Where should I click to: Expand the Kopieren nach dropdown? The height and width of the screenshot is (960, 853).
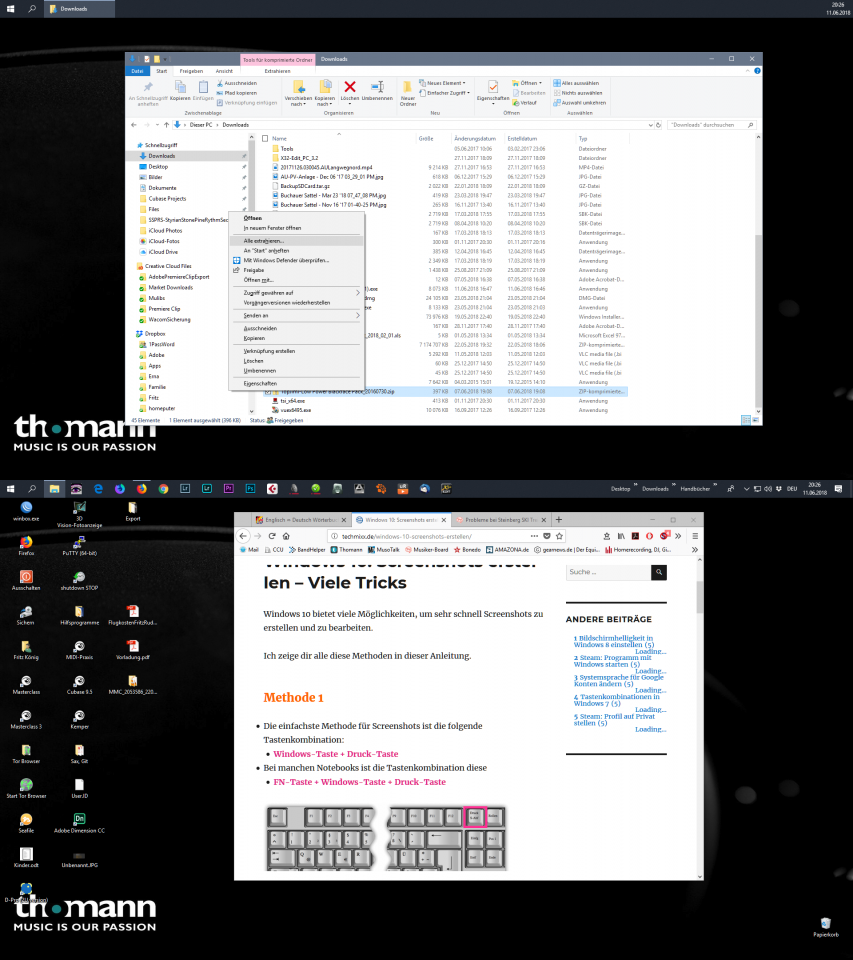(325, 101)
